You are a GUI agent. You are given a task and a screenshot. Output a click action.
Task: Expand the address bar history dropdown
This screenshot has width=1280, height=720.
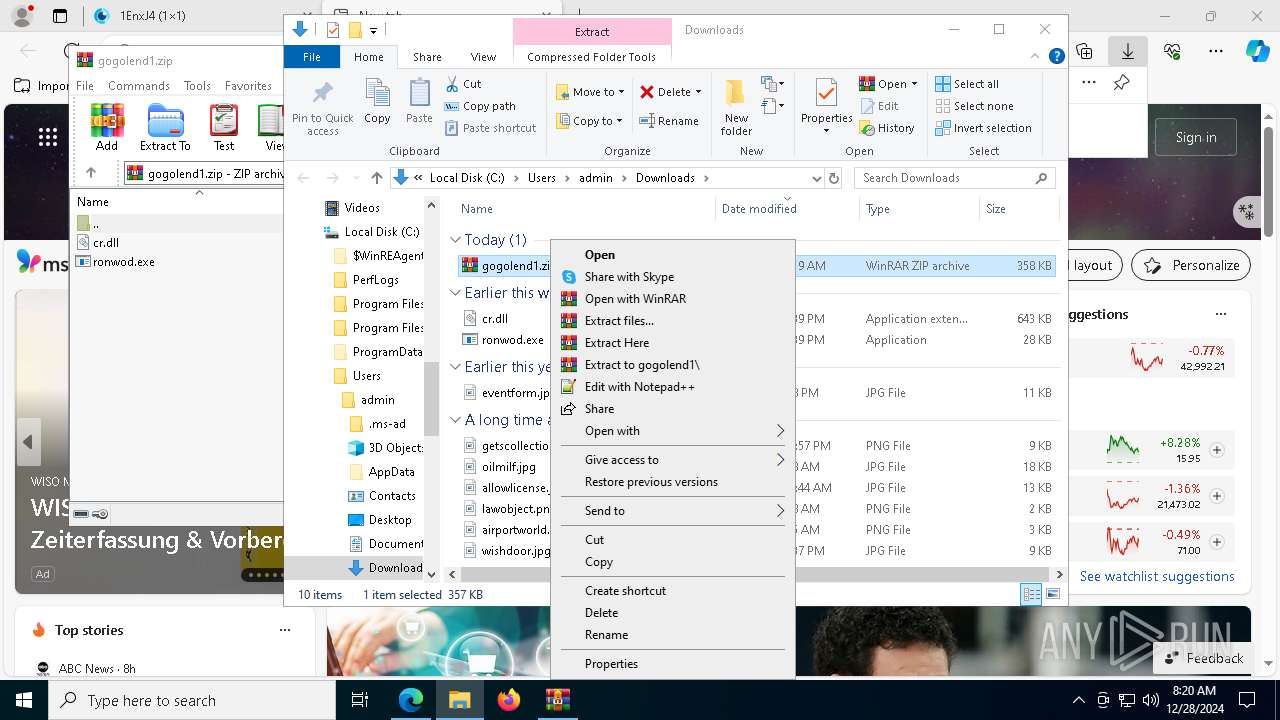point(816,178)
